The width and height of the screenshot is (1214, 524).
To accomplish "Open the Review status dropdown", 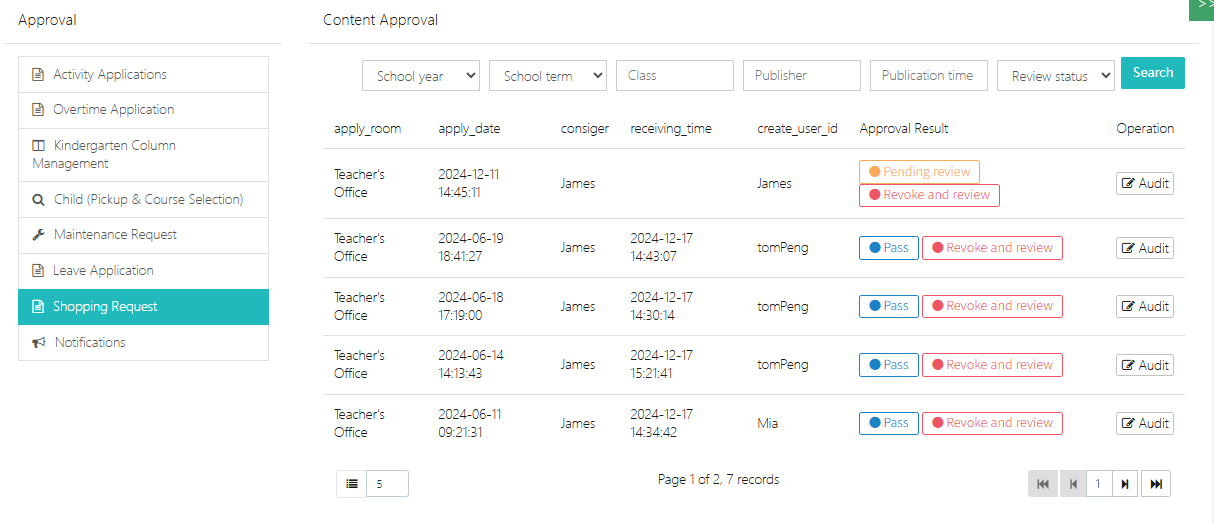I will click(1055, 76).
